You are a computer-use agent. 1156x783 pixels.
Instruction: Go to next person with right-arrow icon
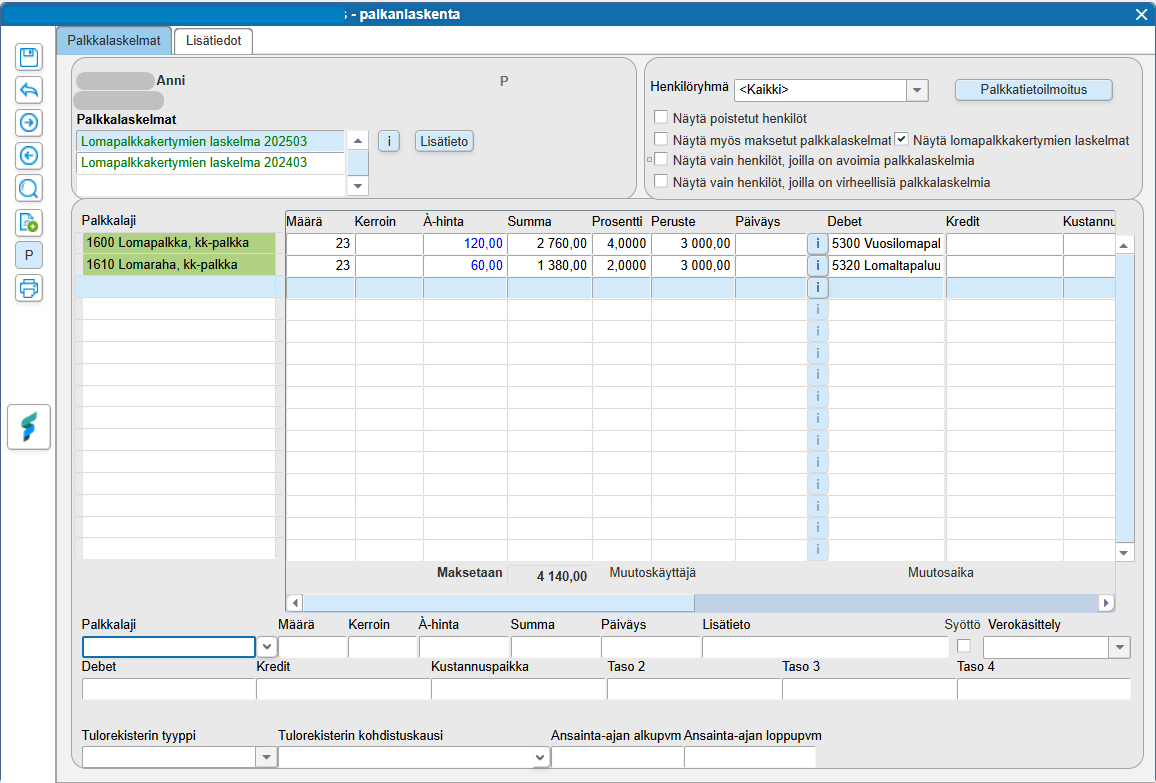click(29, 123)
